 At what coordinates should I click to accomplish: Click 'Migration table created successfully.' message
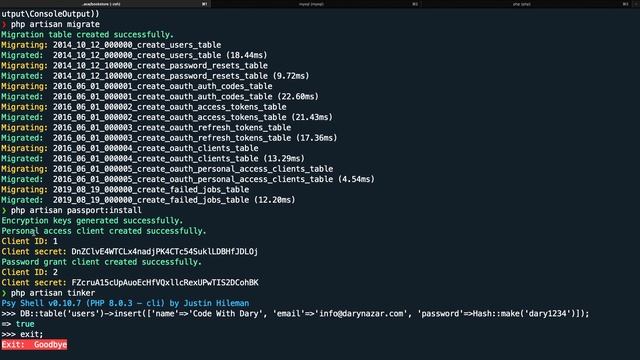click(87, 35)
